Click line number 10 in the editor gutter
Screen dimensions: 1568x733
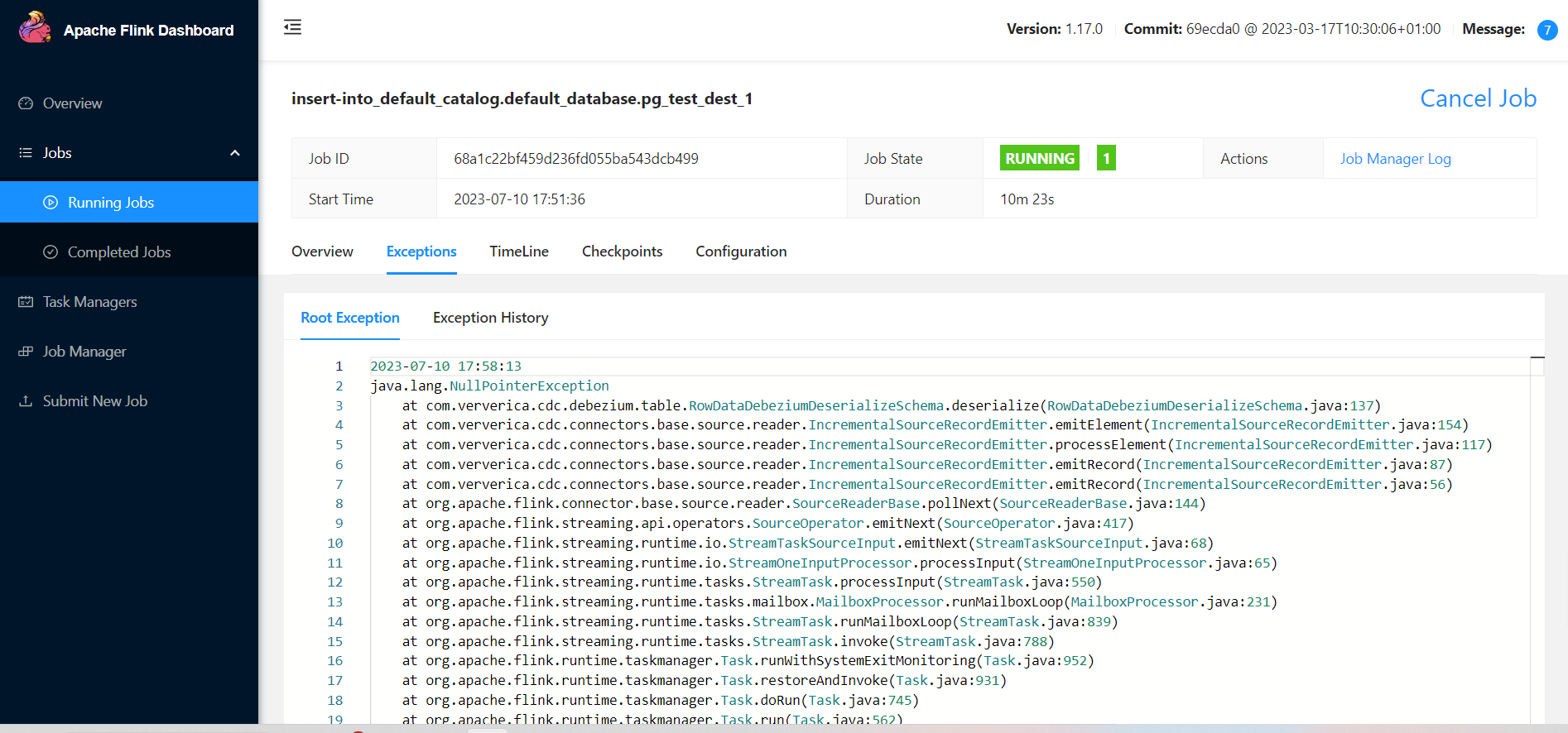coord(334,543)
